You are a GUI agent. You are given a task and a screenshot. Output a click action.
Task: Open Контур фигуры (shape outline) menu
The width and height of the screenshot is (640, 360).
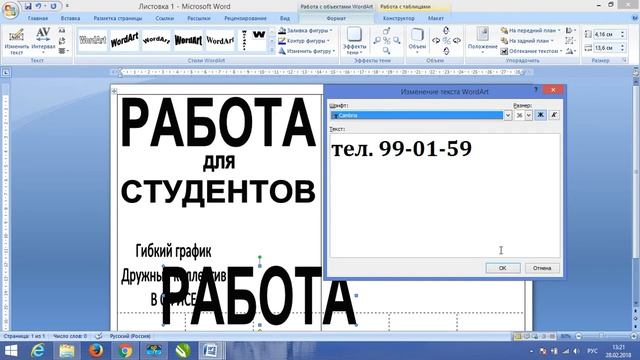304,41
